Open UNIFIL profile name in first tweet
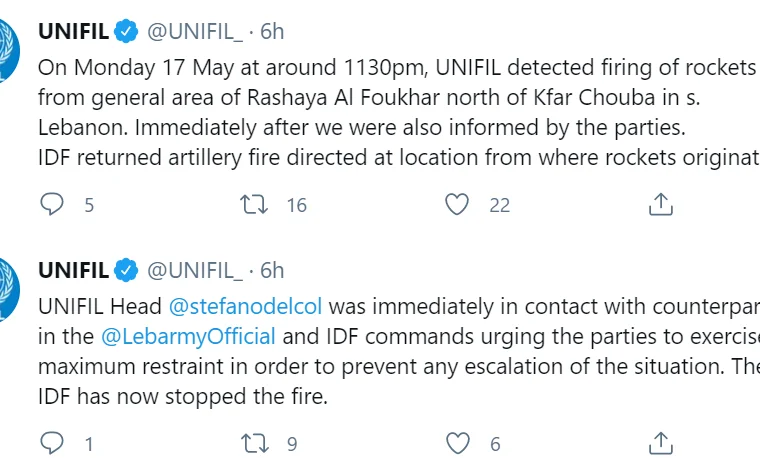The image size is (760, 458). pos(72,31)
